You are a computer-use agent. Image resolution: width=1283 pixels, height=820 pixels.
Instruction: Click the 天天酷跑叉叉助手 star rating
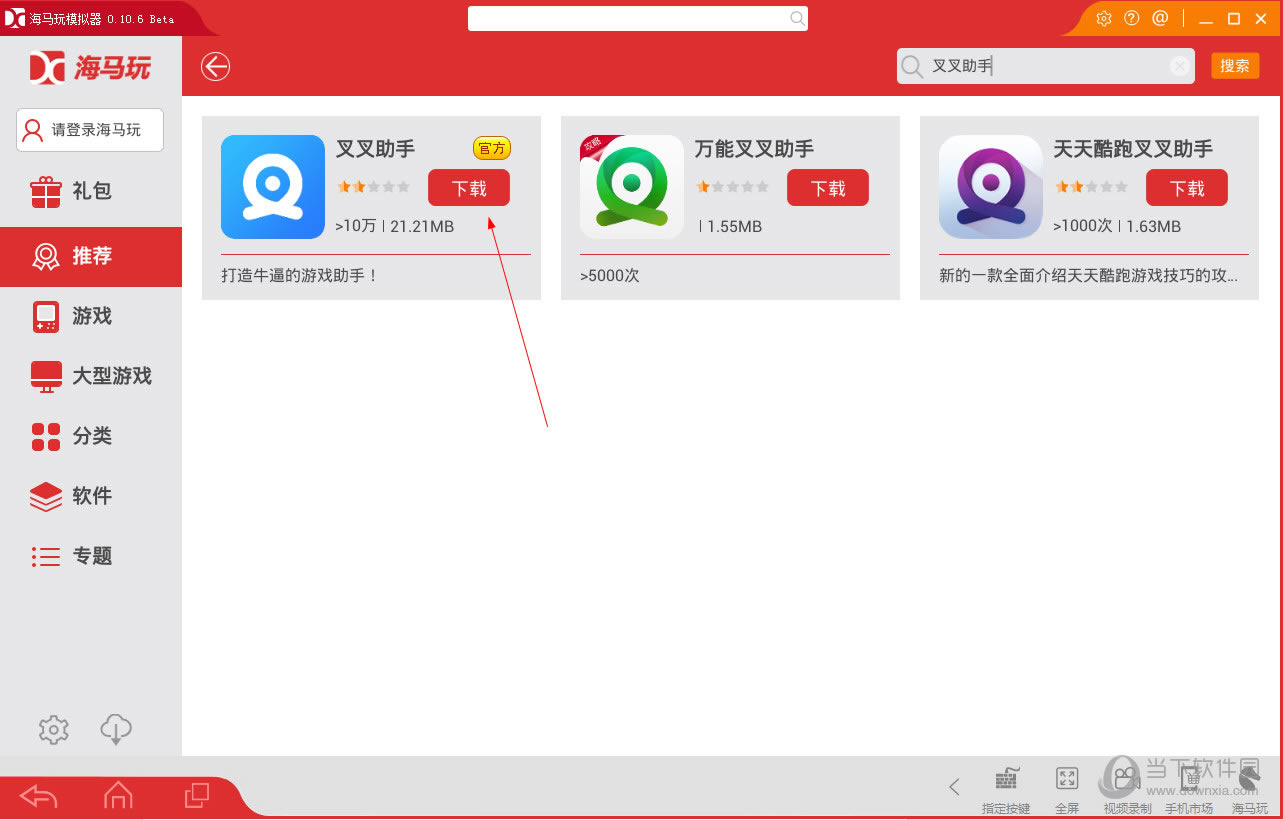point(1091,187)
